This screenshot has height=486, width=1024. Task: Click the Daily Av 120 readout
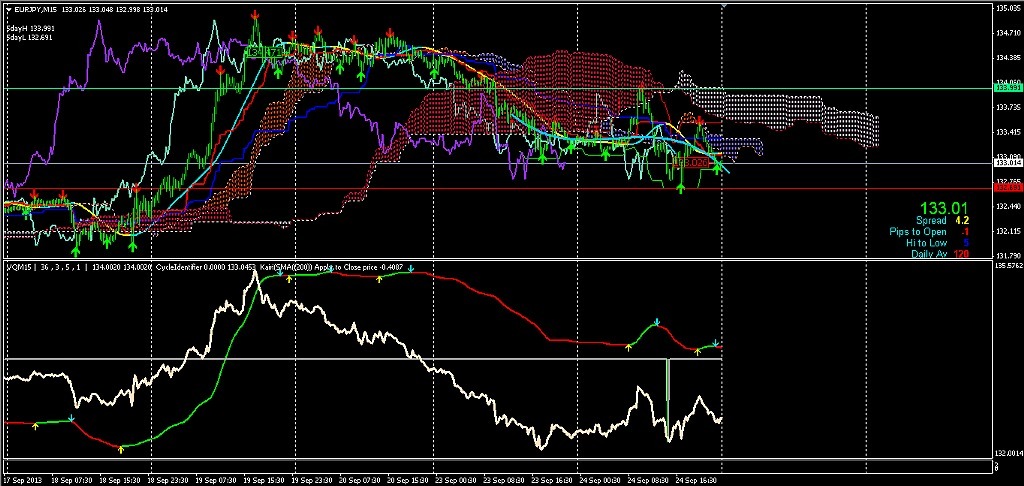940,253
